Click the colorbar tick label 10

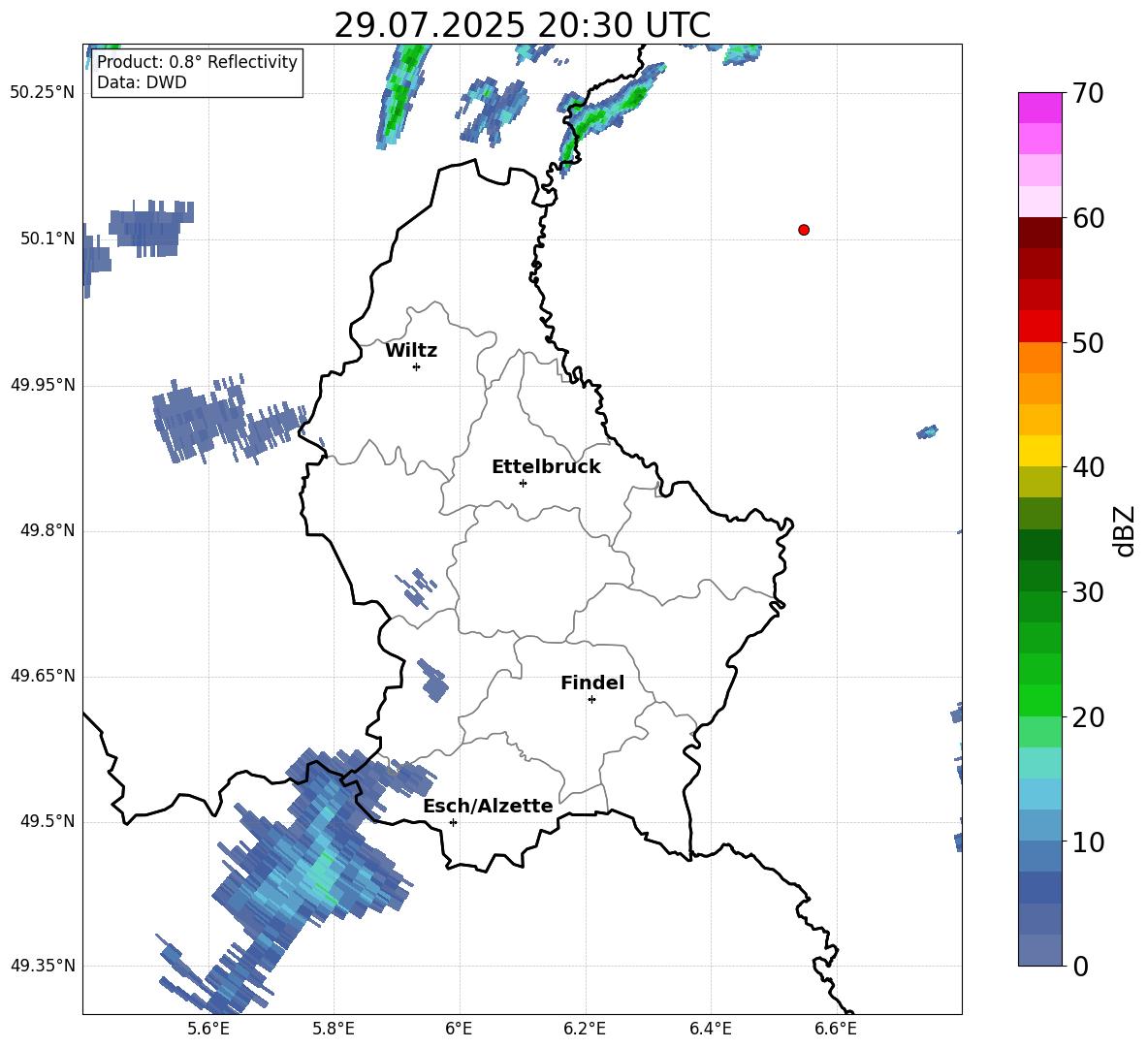click(1088, 842)
